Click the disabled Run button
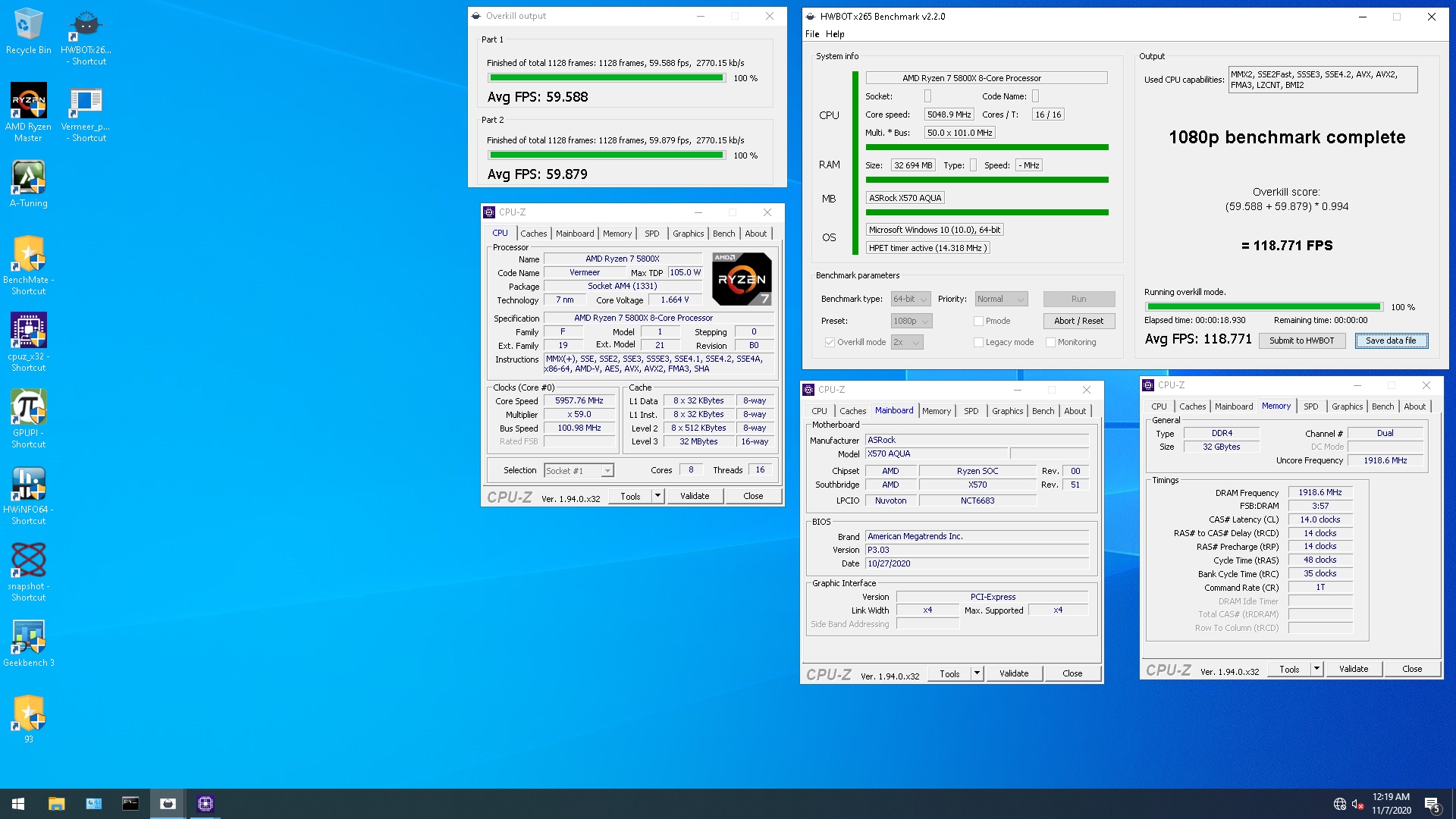 click(1078, 299)
